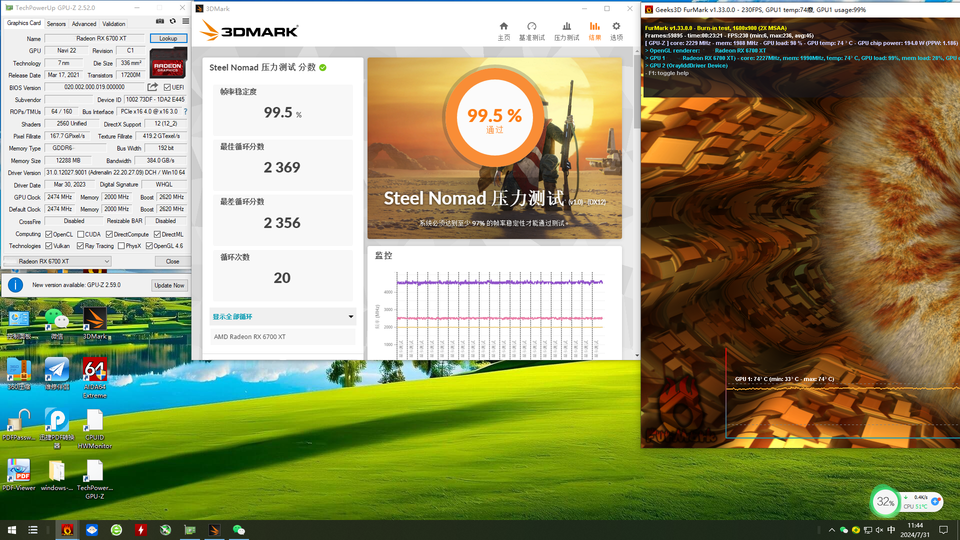This screenshot has width=960, height=540.
Task: Click the Task View taskbar icon
Action: pyautogui.click(x=33, y=530)
